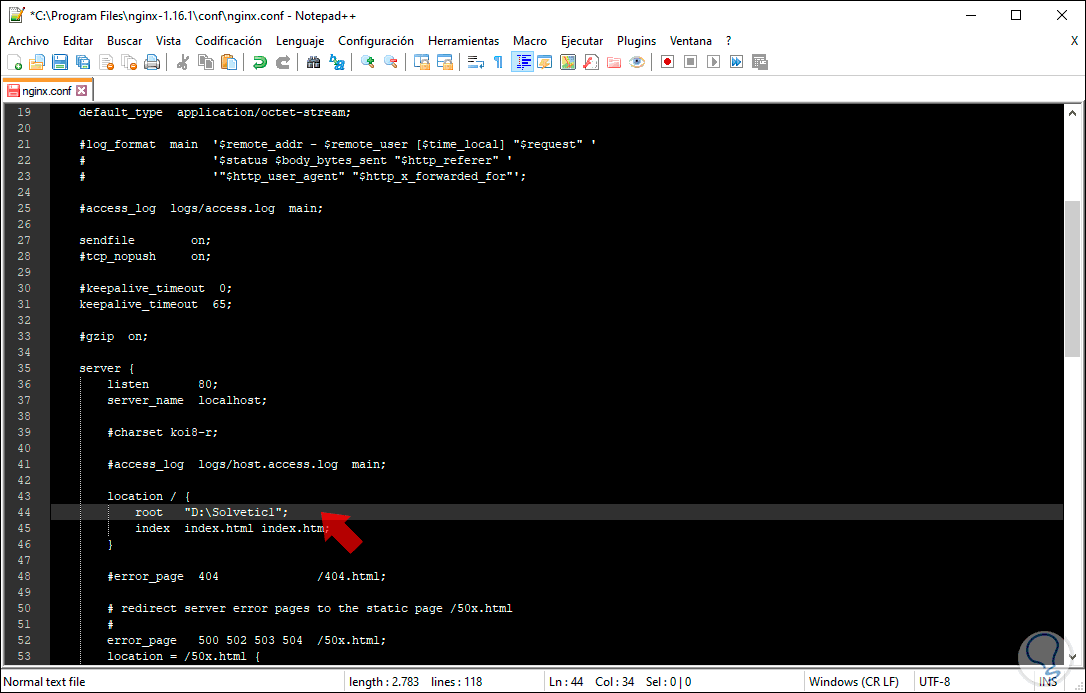Click the Open file folder icon
The image size is (1086, 693).
click(x=37, y=62)
